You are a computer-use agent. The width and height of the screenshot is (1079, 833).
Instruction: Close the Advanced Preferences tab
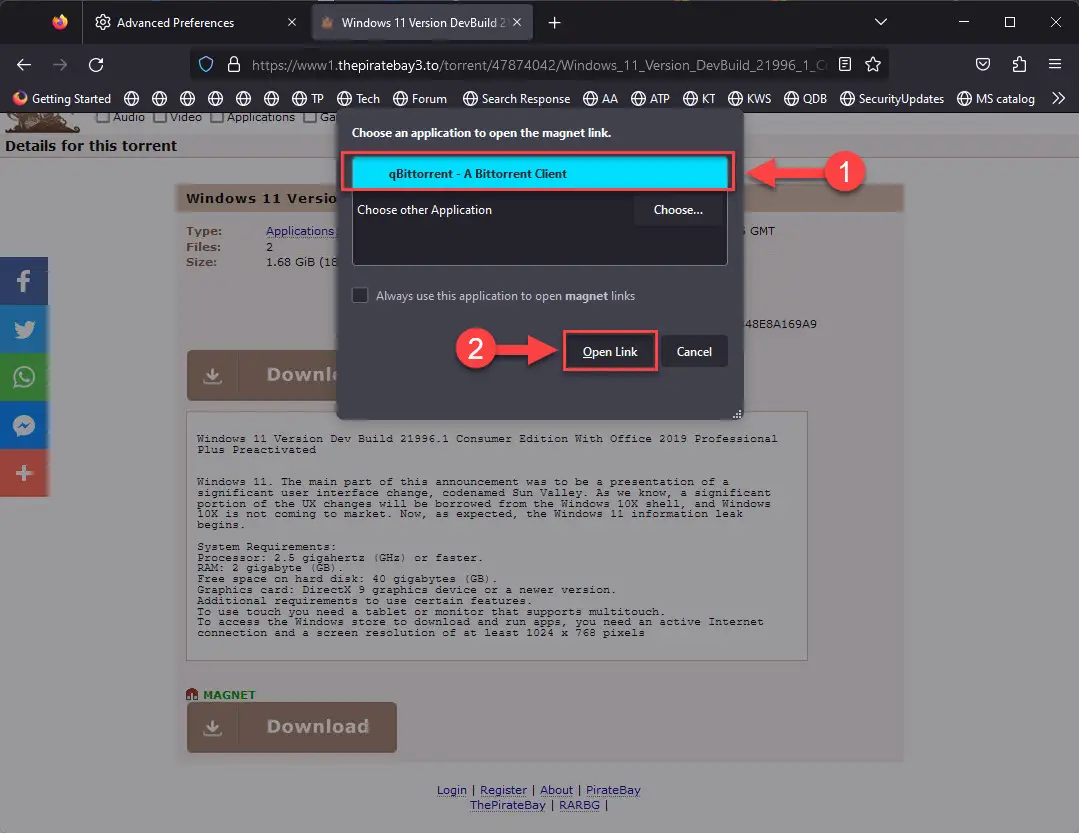coord(292,22)
